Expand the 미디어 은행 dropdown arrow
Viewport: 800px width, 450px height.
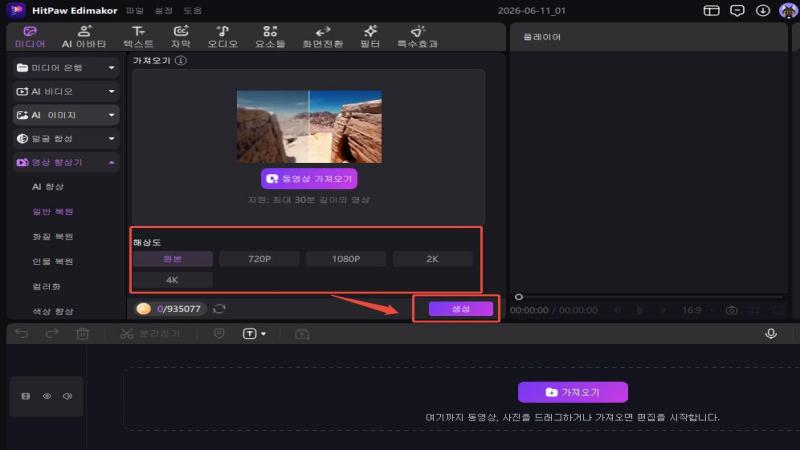click(112, 68)
